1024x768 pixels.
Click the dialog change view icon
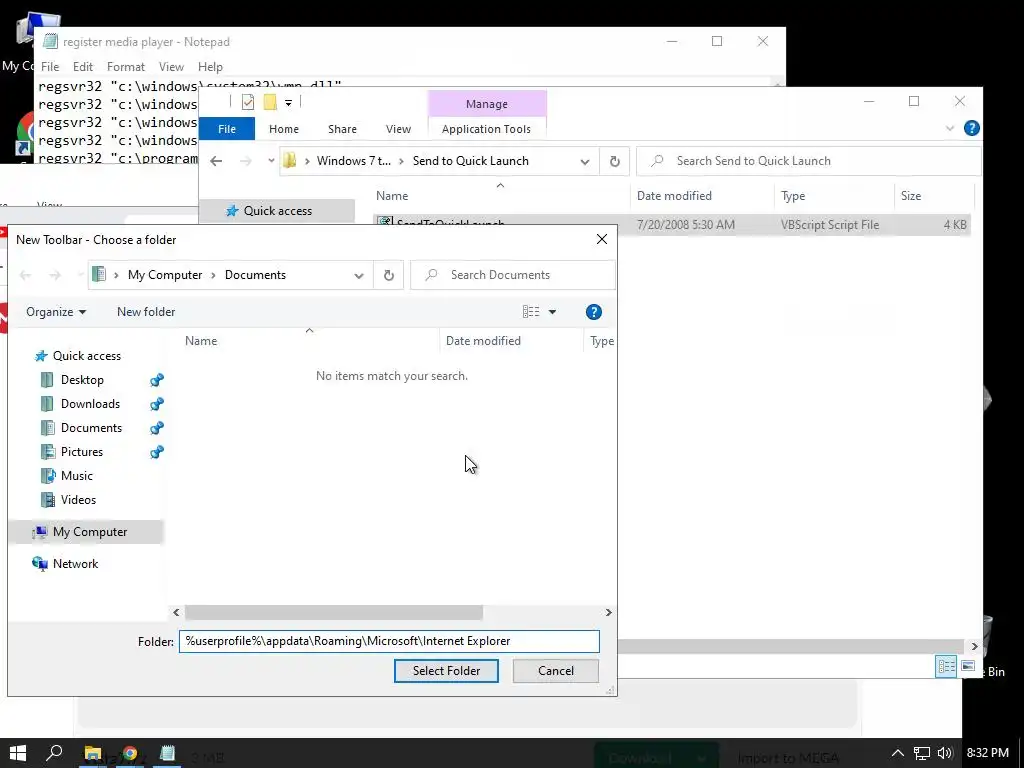pos(531,312)
